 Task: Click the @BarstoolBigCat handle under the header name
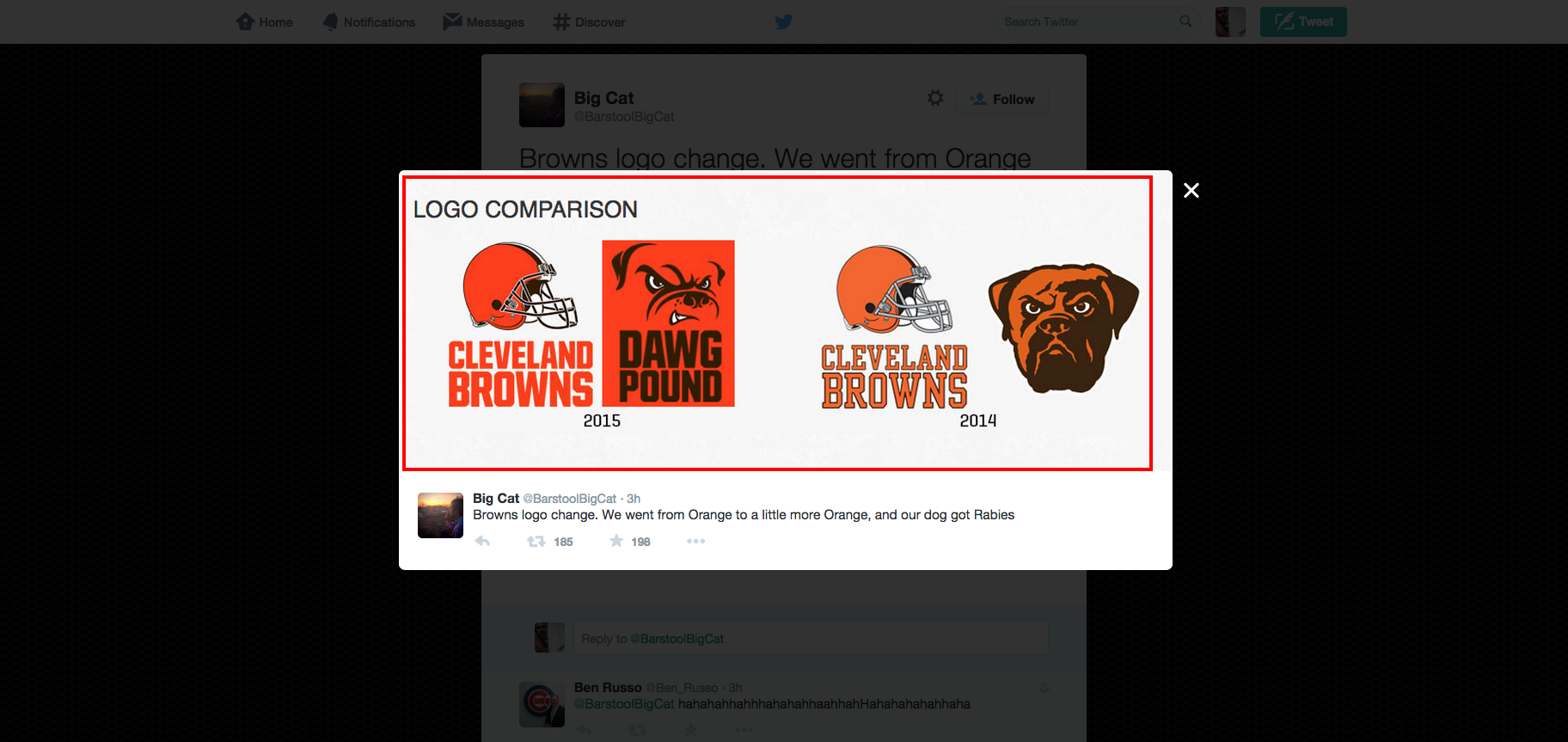[x=624, y=116]
